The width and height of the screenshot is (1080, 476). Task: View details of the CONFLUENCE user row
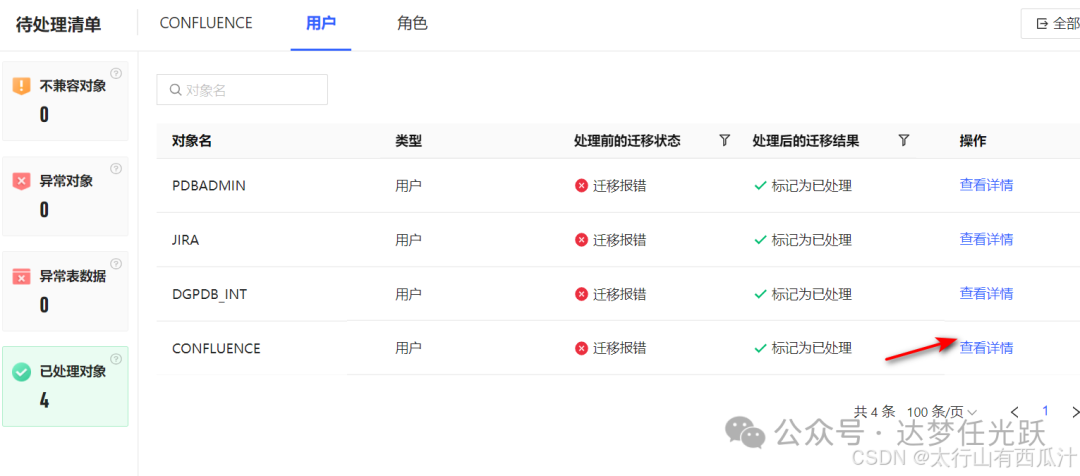pos(986,348)
